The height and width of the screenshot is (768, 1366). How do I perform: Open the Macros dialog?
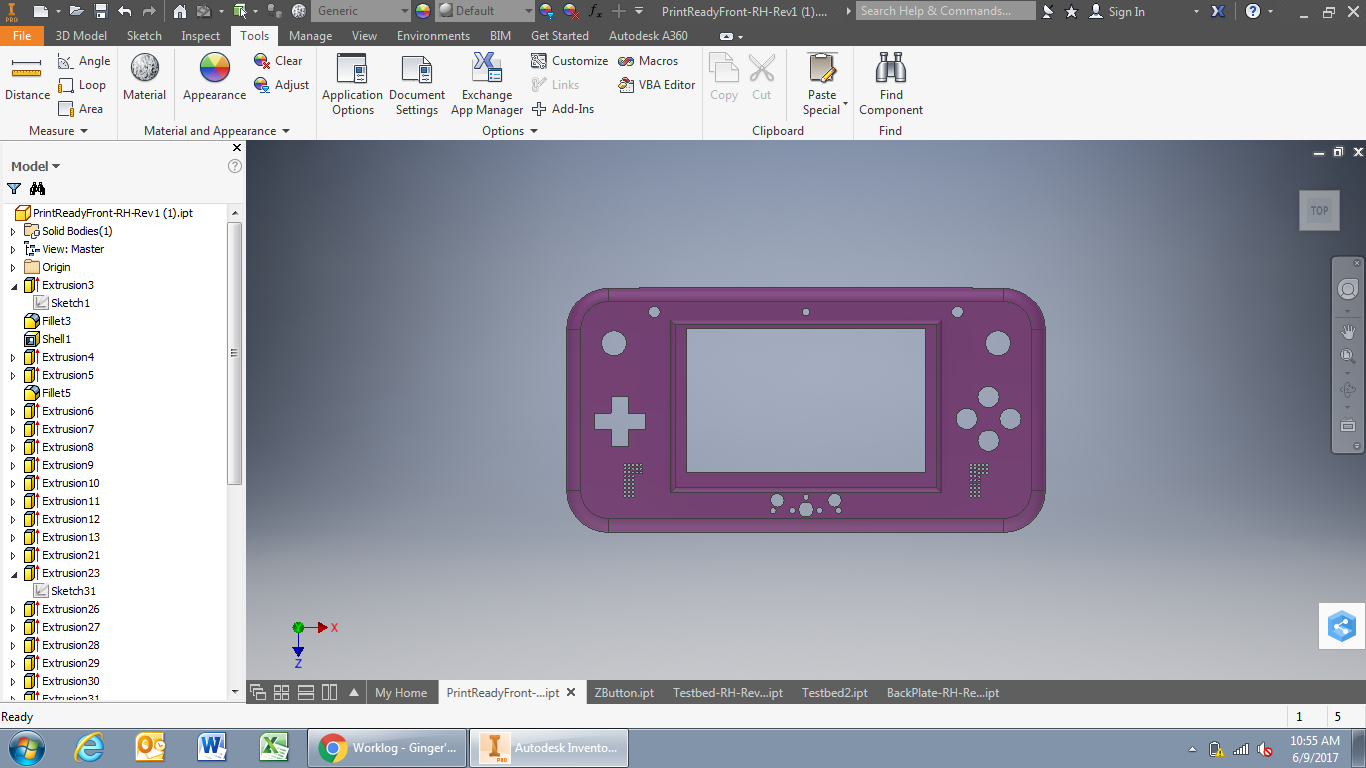click(648, 61)
